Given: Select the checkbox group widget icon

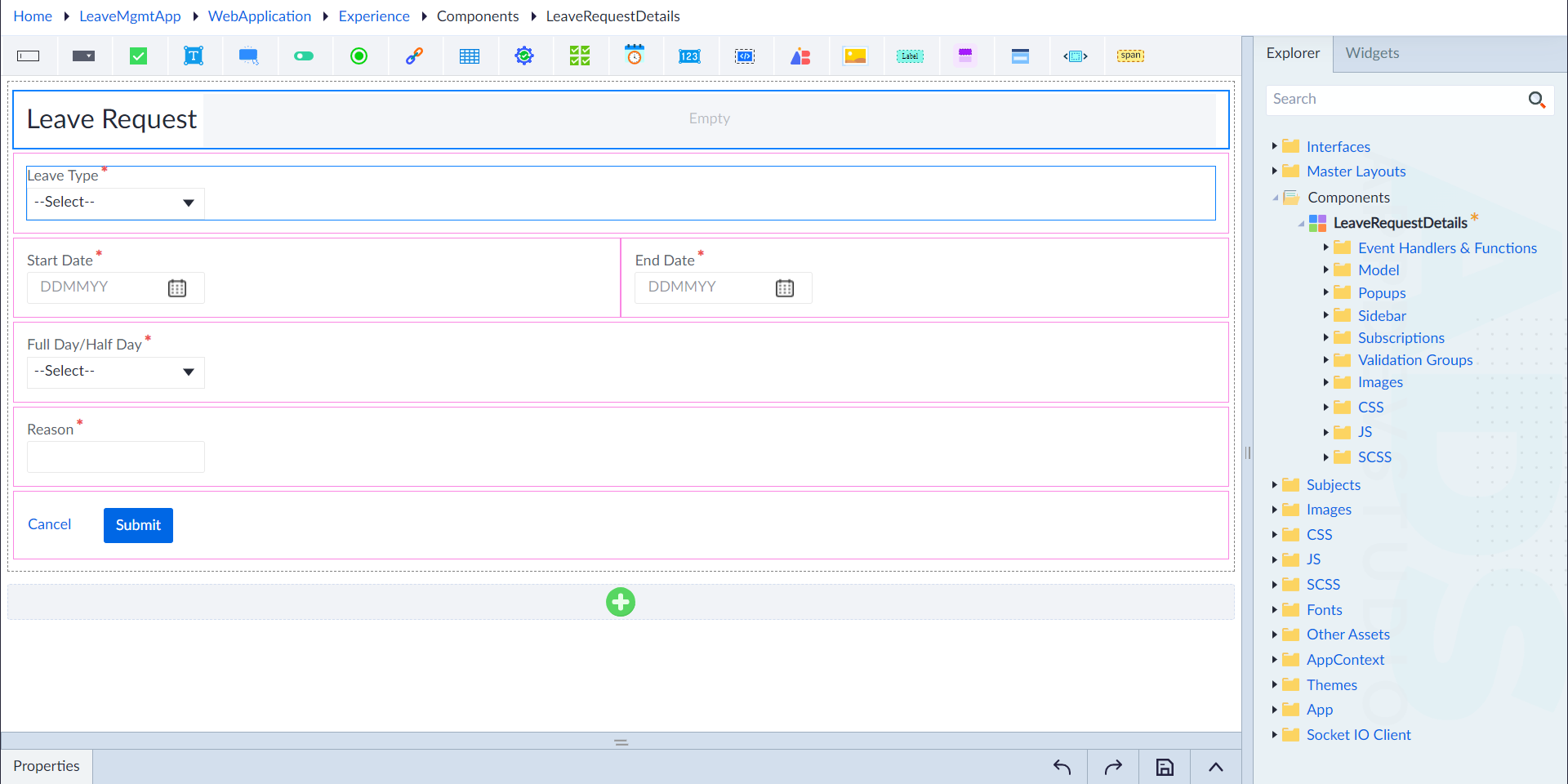Looking at the screenshot, I should point(580,56).
